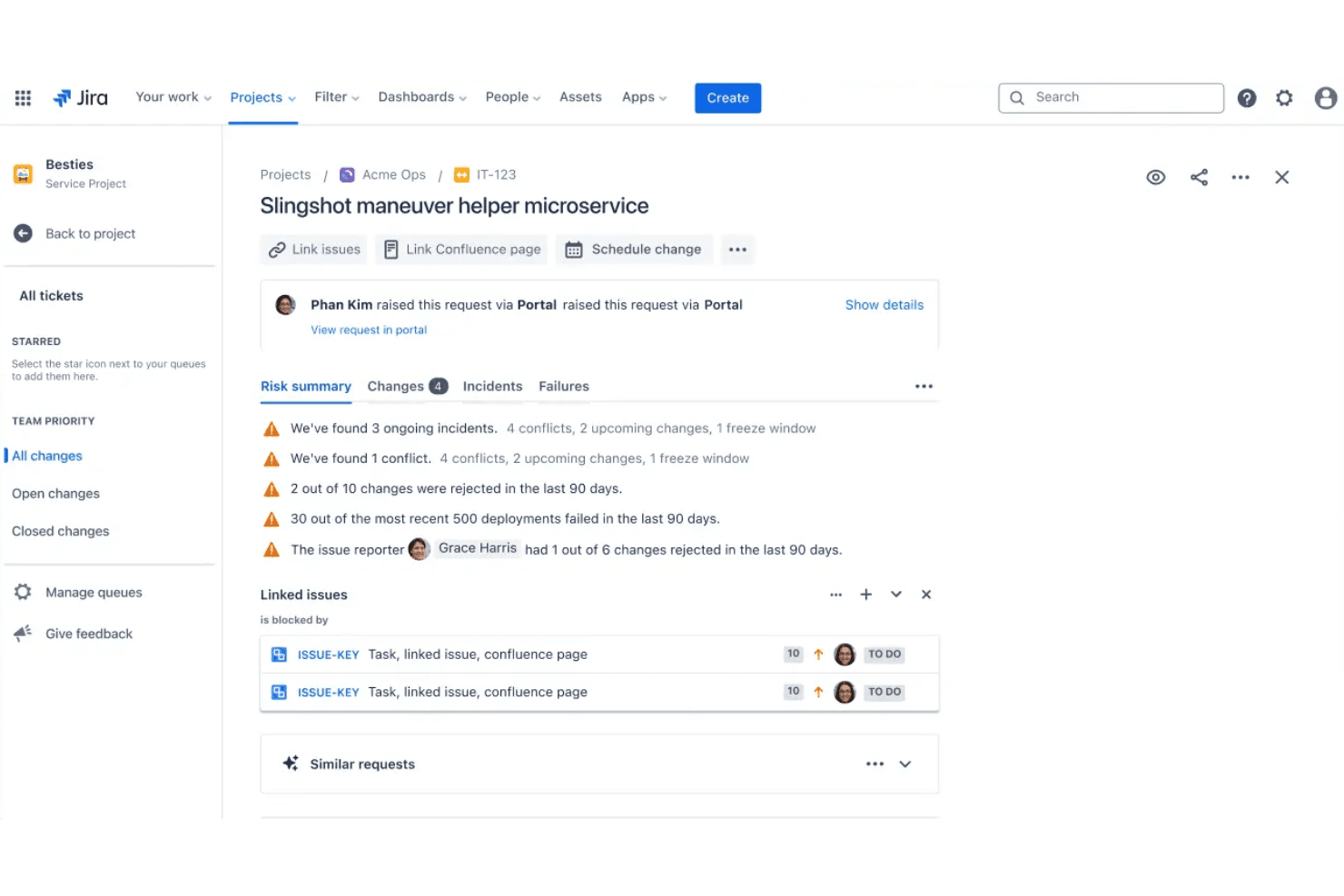
Task: Open the Apps dropdown menu
Action: point(644,97)
